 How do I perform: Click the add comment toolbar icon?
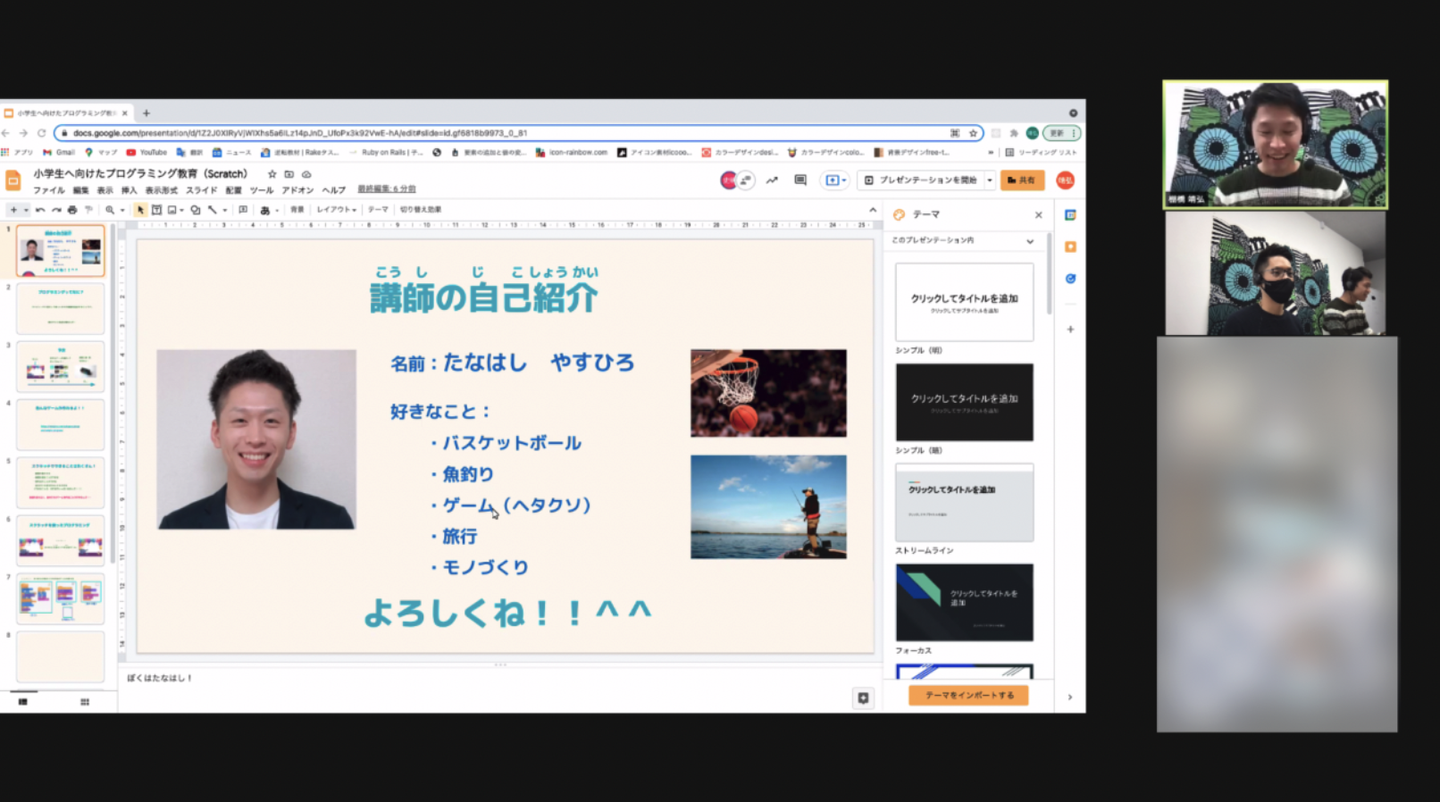(x=243, y=210)
